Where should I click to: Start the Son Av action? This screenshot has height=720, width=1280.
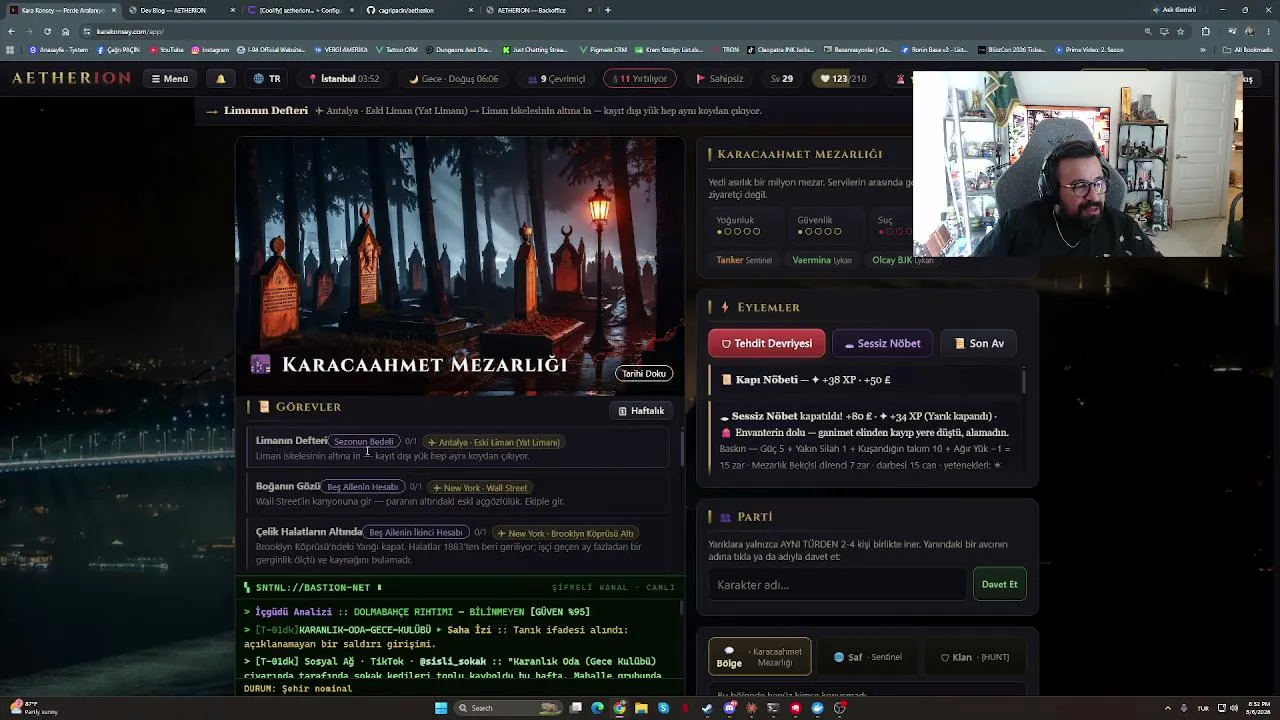(979, 343)
